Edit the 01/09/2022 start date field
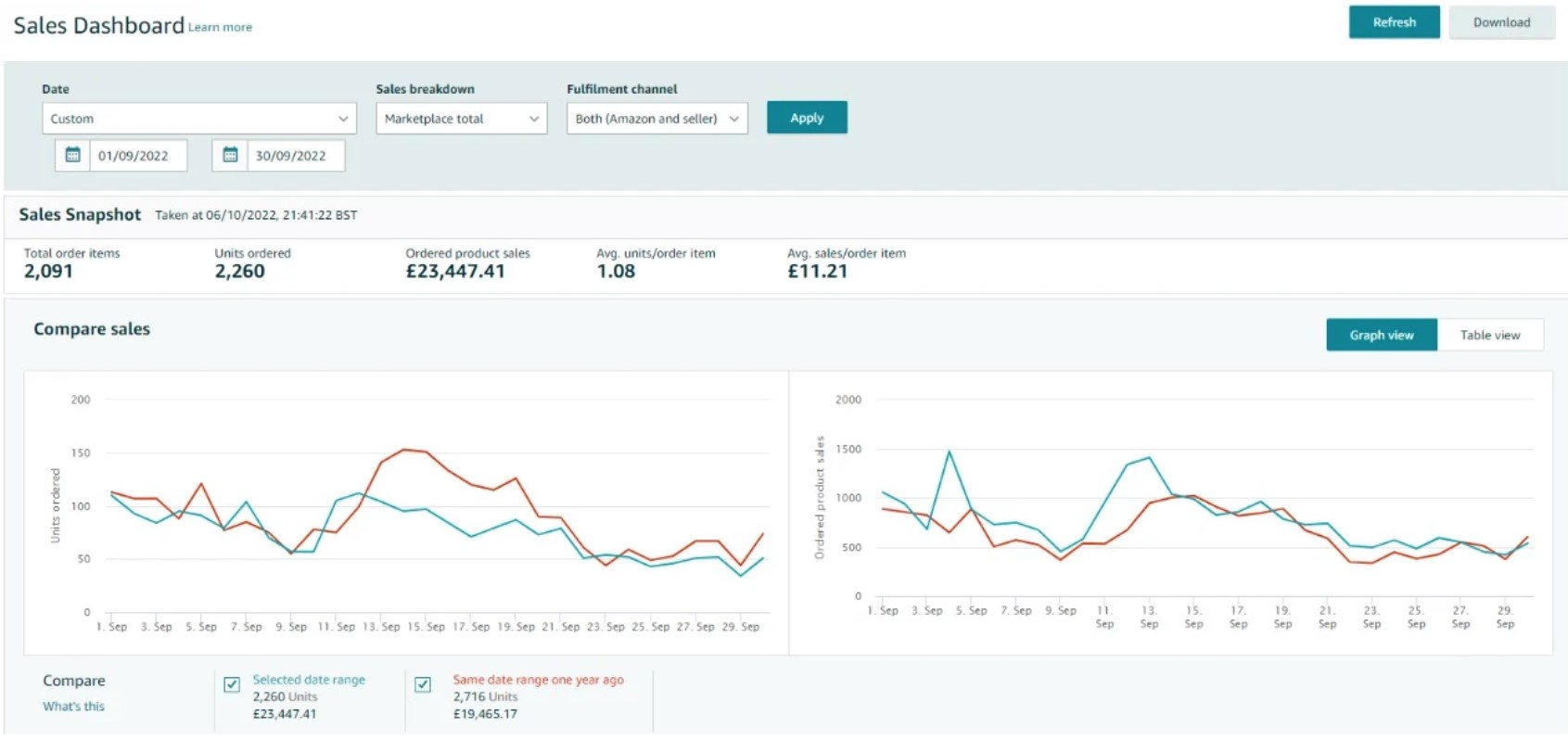Viewport: 1568px width, 752px height. (x=137, y=156)
